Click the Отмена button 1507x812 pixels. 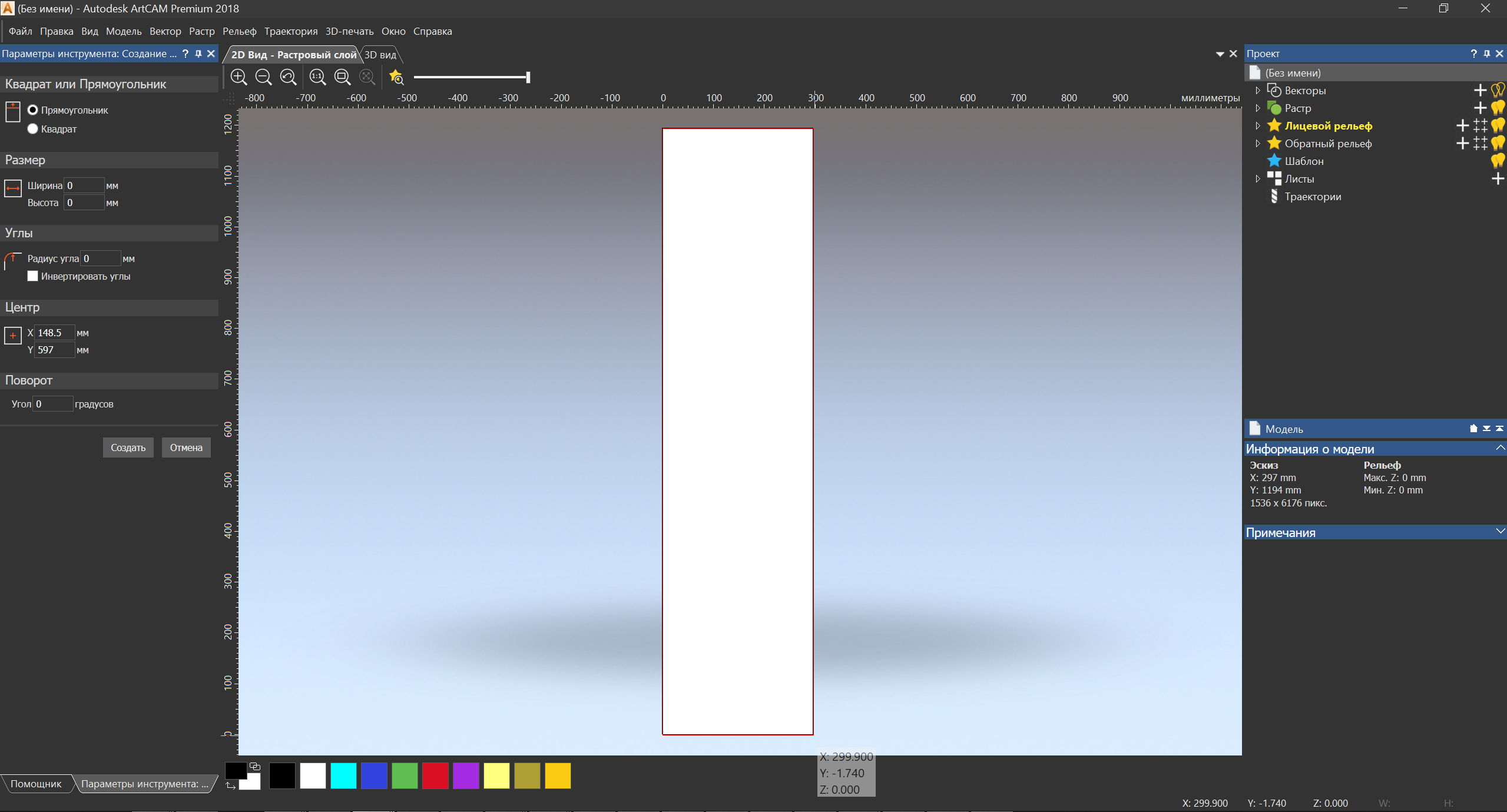click(x=186, y=448)
